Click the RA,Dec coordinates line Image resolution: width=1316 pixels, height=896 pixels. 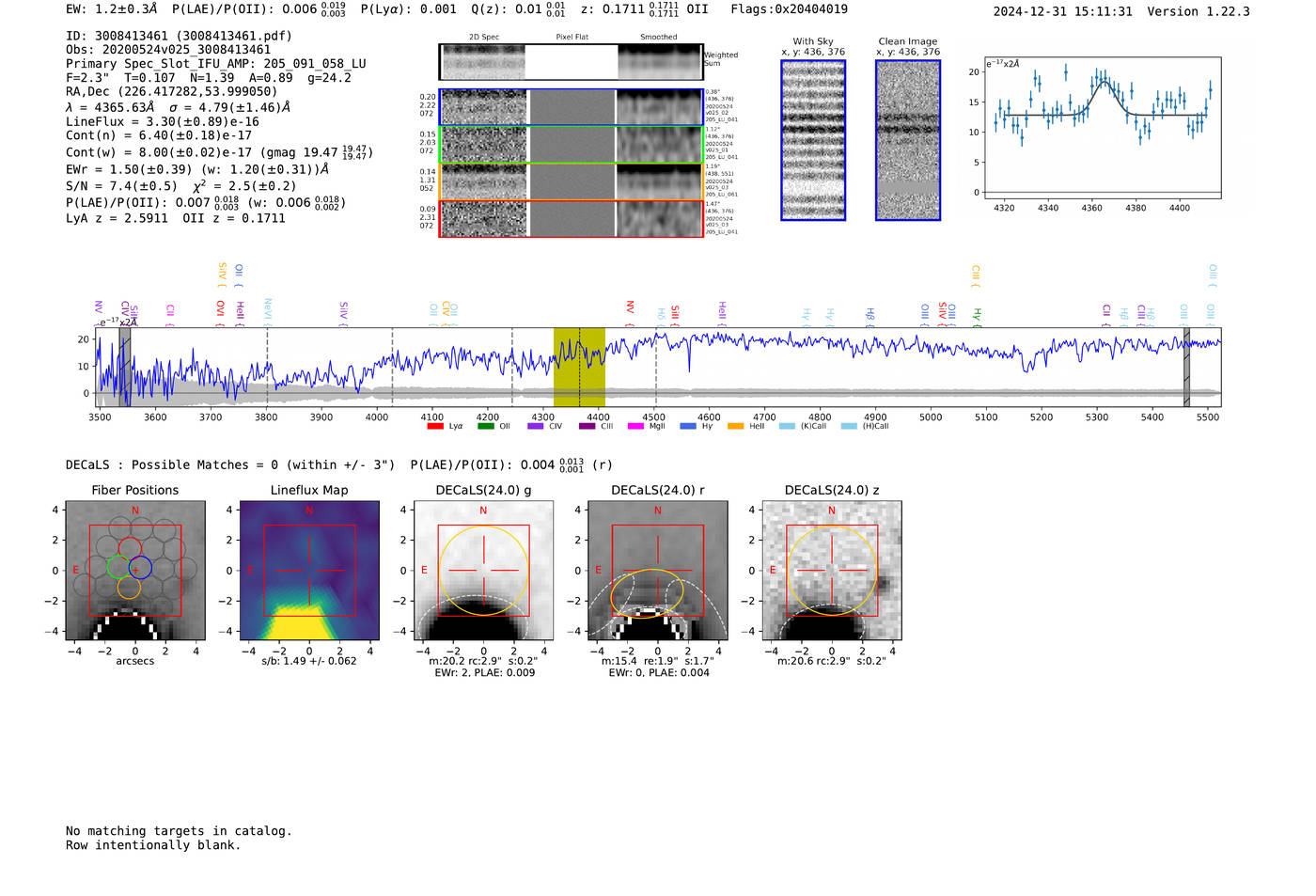[172, 91]
